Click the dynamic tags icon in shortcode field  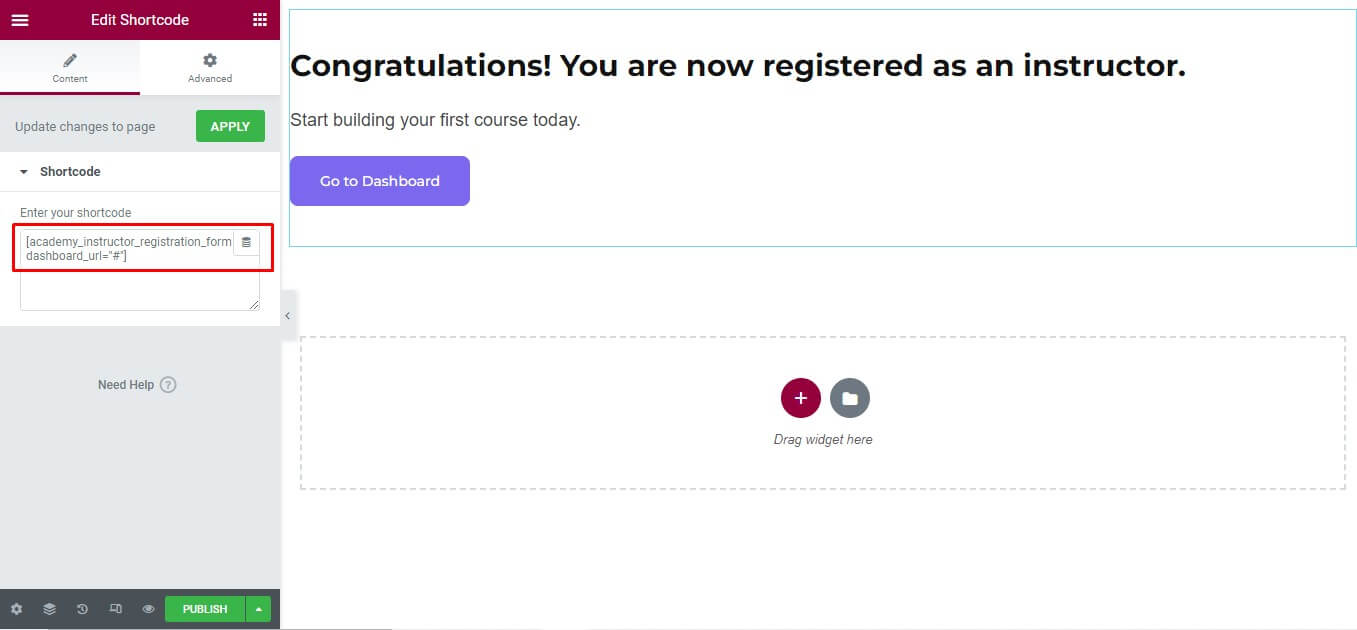246,243
